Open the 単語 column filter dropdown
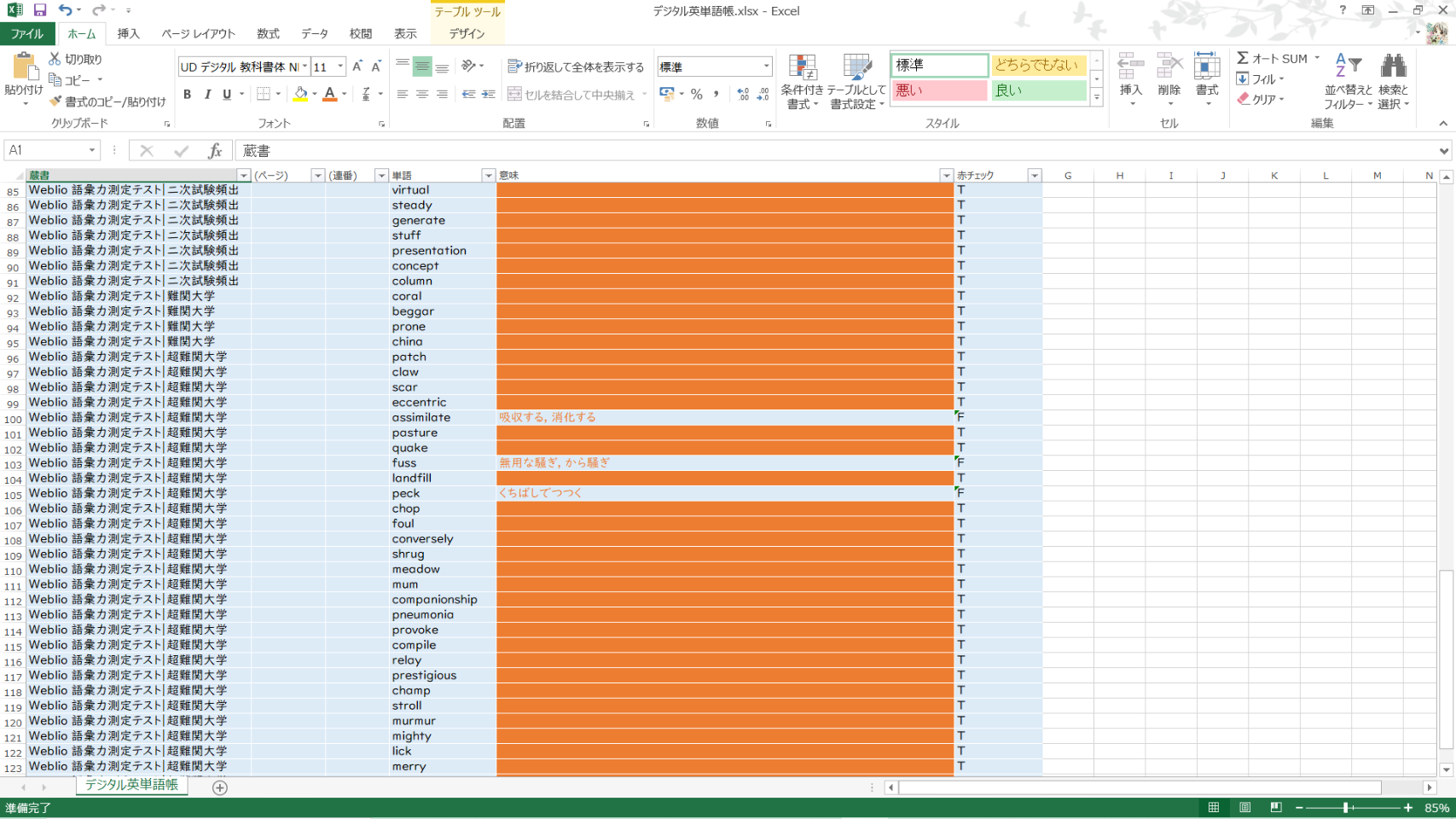 [x=488, y=176]
